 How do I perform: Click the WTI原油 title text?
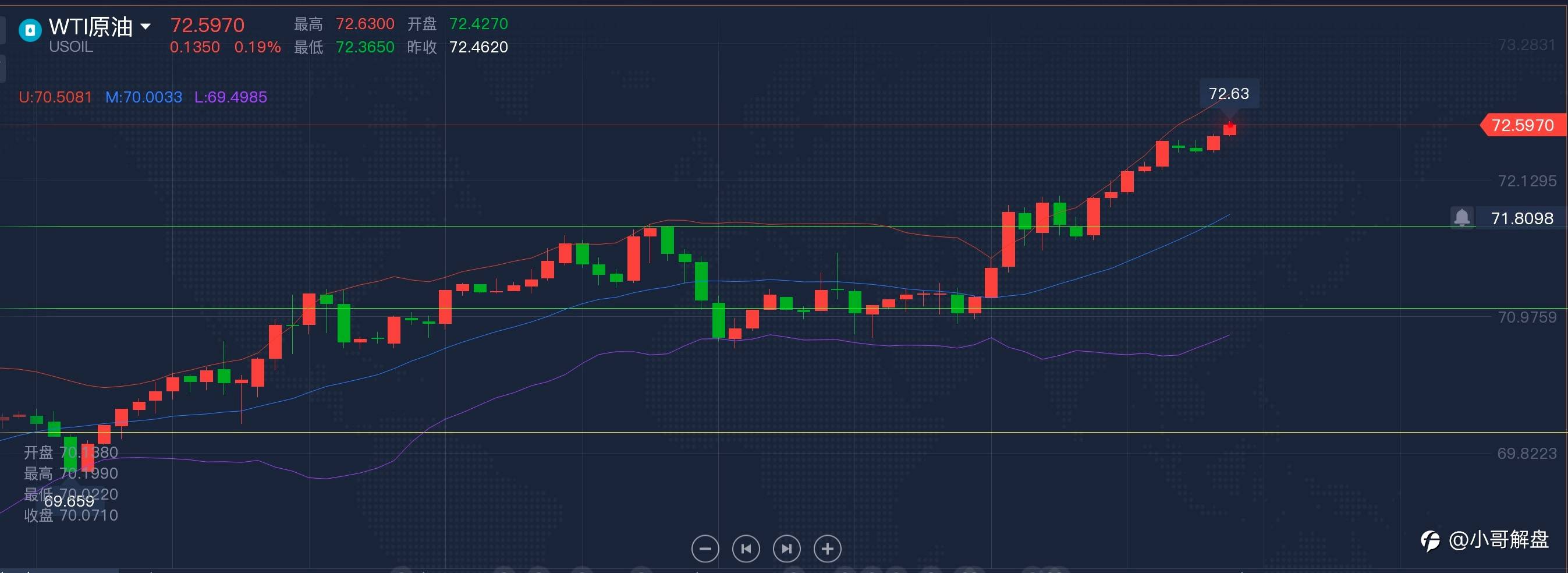click(91, 26)
